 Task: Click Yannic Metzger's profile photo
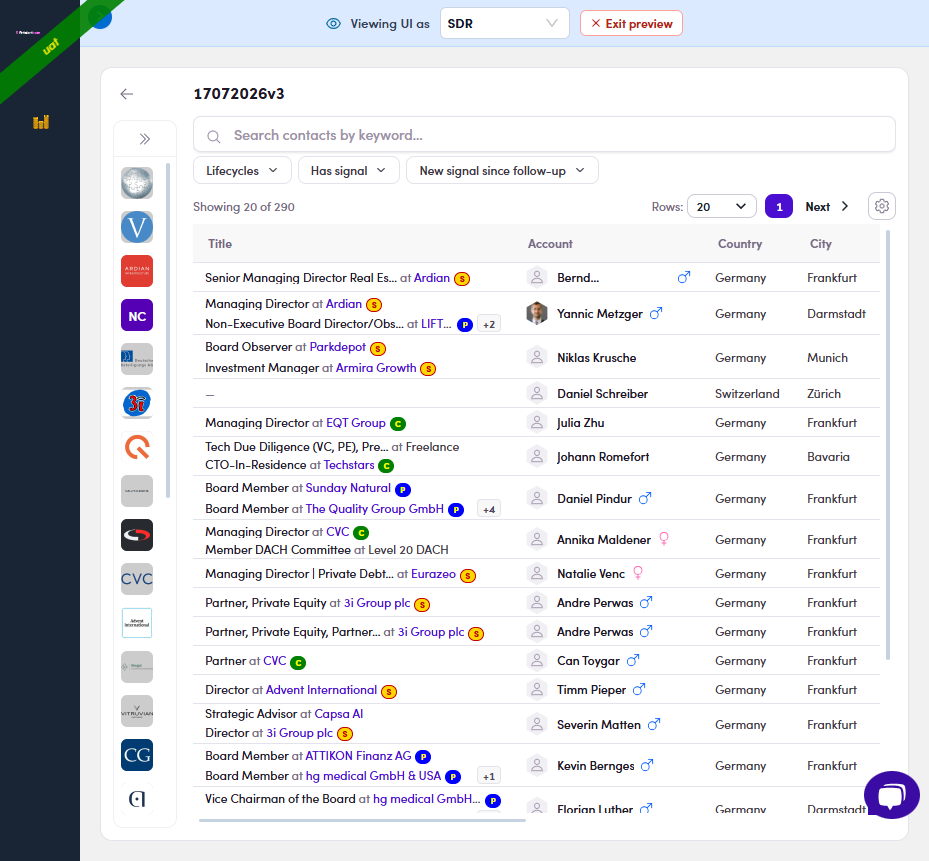tap(537, 313)
